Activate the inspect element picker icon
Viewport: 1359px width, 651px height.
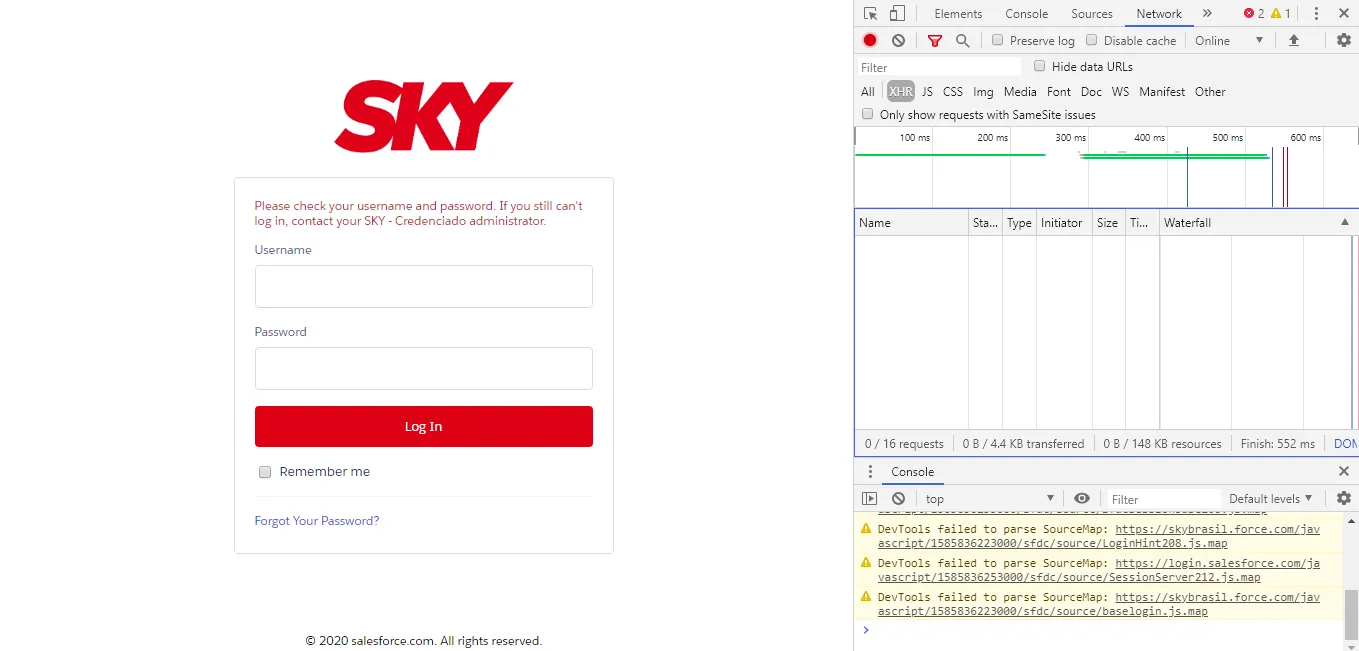(x=871, y=14)
